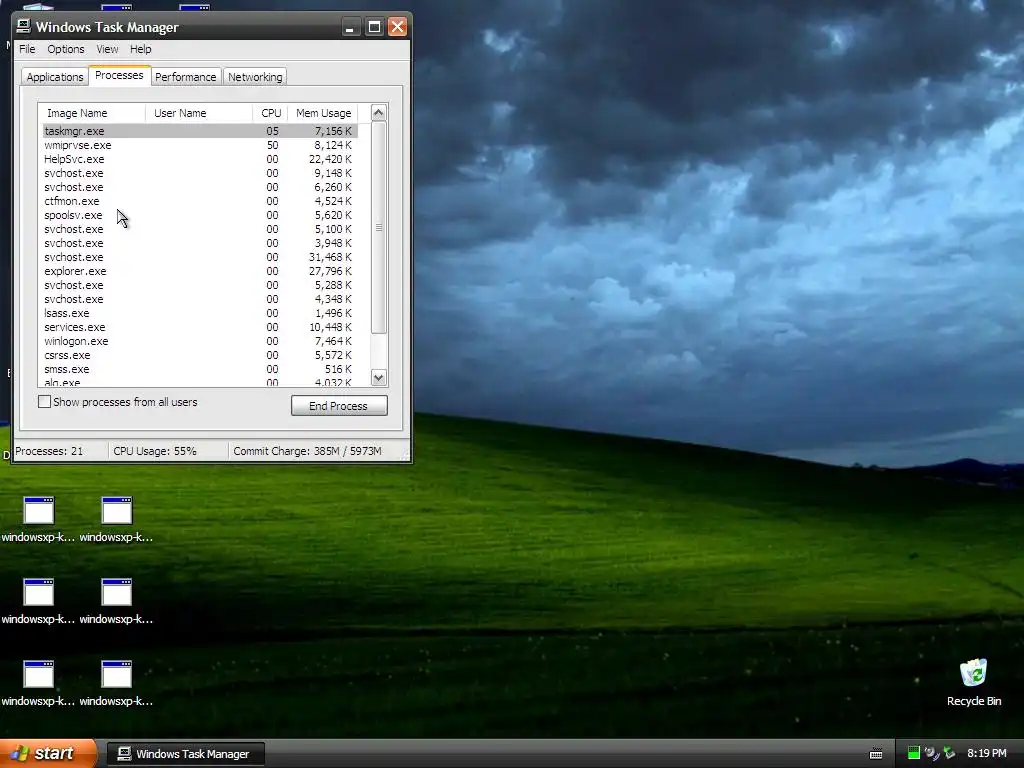The width and height of the screenshot is (1024, 768).
Task: Open the Help menu
Action: (x=140, y=49)
